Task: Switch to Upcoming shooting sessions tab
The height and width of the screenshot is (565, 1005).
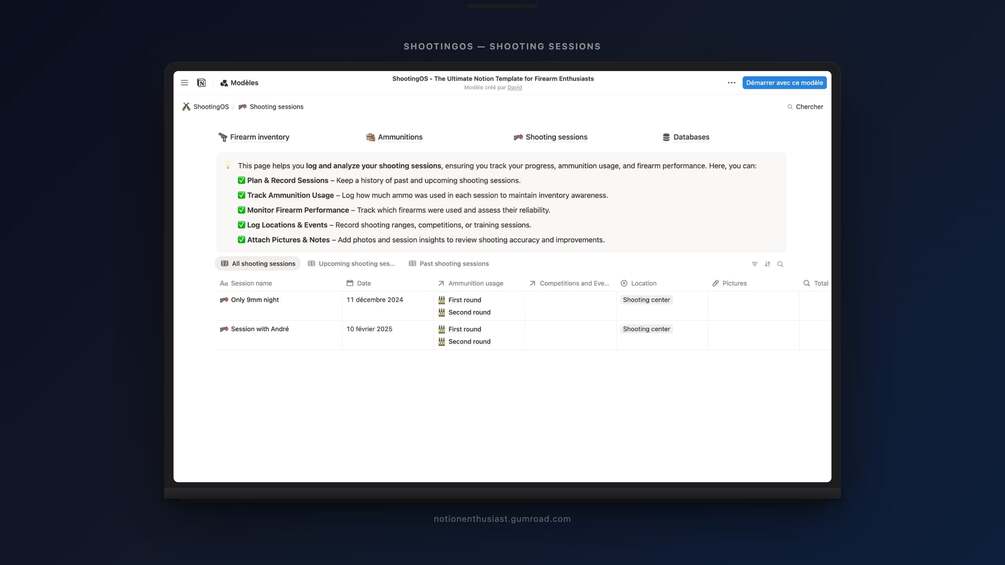Action: [x=351, y=263]
